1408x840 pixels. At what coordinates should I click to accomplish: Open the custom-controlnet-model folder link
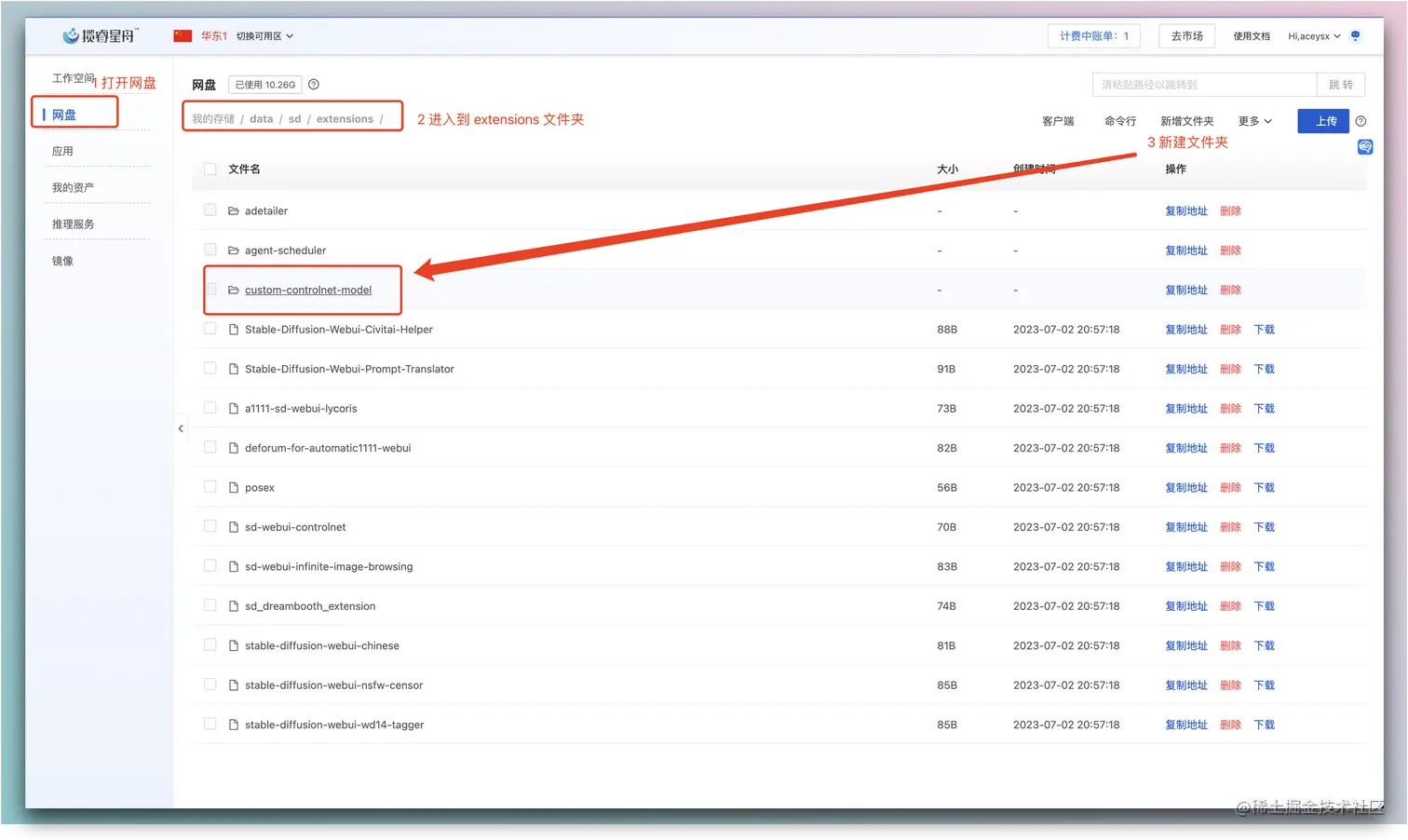[308, 291]
